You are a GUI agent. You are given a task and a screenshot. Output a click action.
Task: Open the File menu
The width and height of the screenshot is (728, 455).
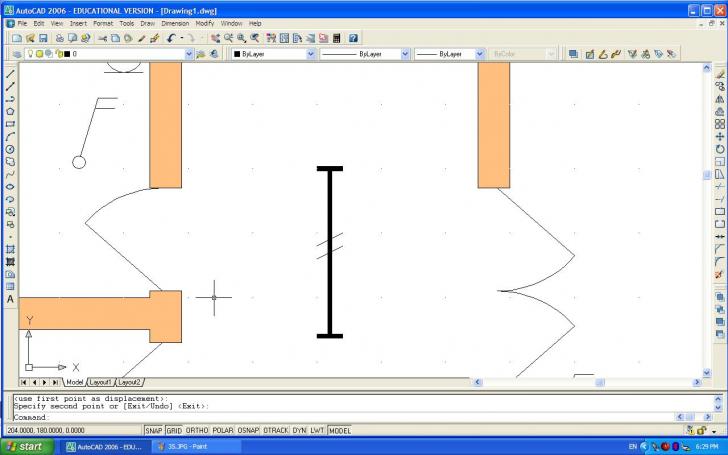coord(22,23)
